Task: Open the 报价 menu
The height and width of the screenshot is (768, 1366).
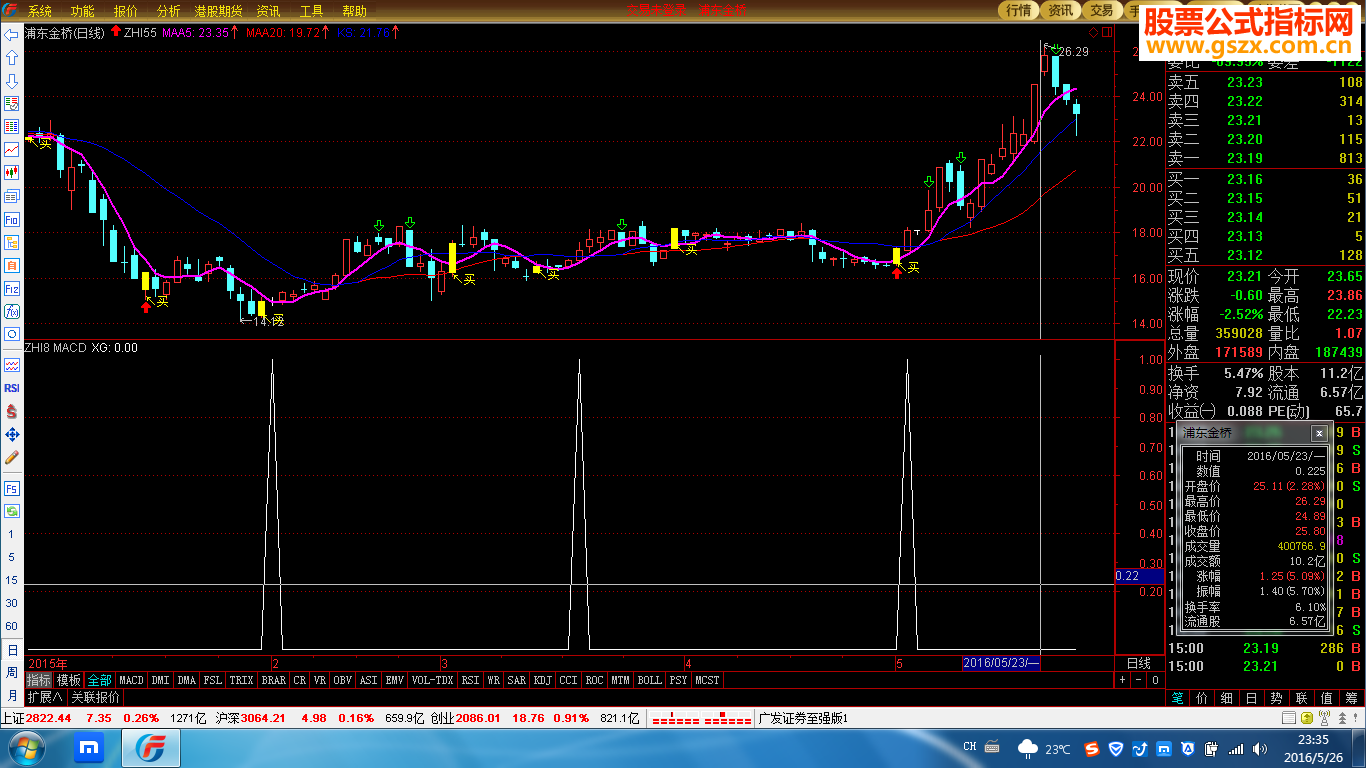Action: pos(126,11)
